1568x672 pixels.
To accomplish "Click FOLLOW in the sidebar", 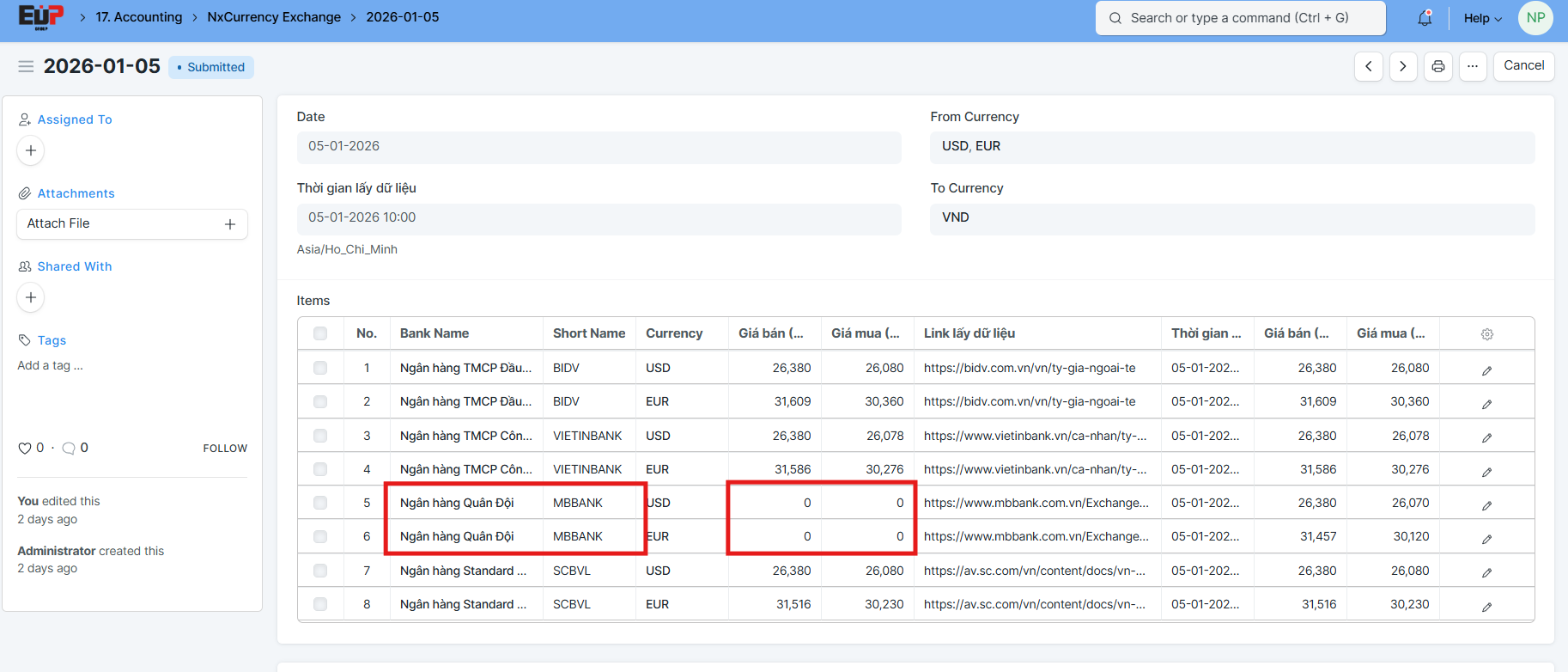I will coord(225,449).
